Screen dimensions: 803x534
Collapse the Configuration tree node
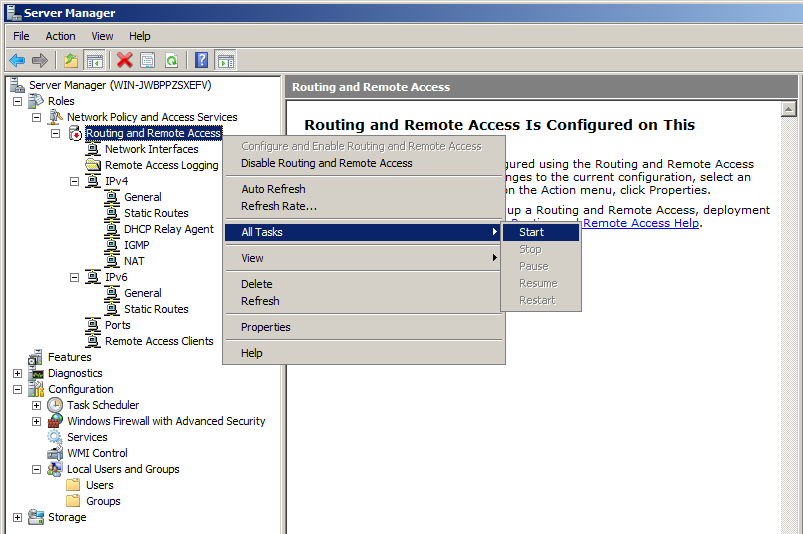[17, 390]
